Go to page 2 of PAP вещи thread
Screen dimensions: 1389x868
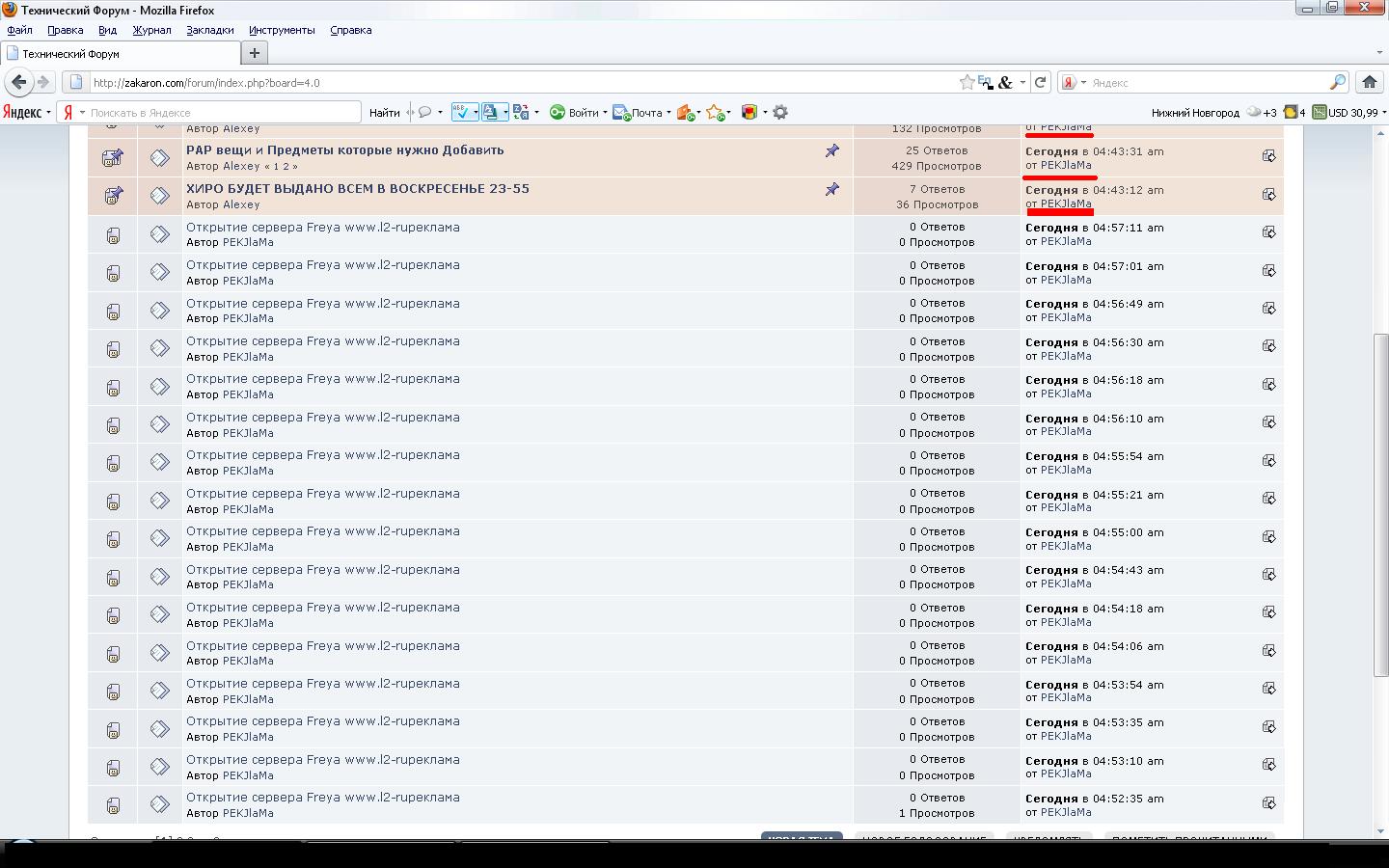coord(286,167)
